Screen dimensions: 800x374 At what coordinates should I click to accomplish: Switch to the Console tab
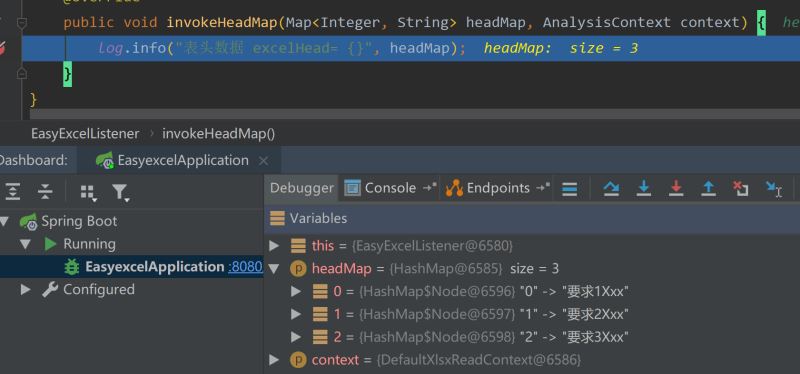tap(380, 188)
